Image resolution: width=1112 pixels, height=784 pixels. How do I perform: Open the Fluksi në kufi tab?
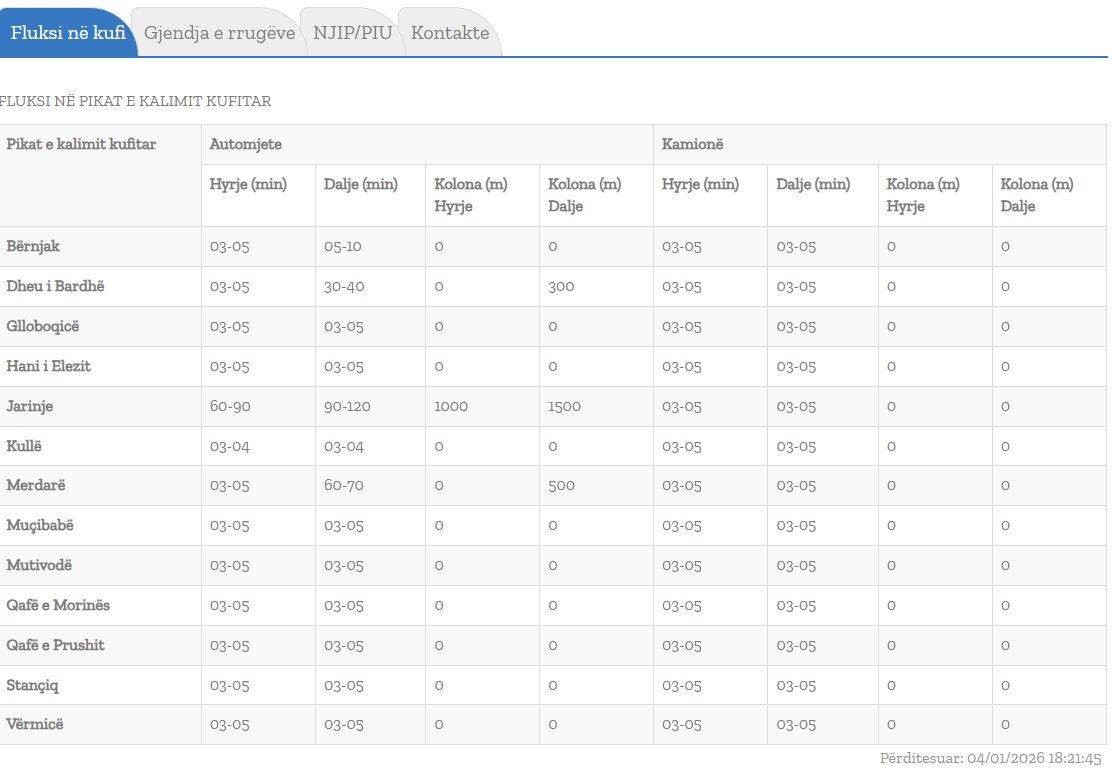click(x=67, y=33)
